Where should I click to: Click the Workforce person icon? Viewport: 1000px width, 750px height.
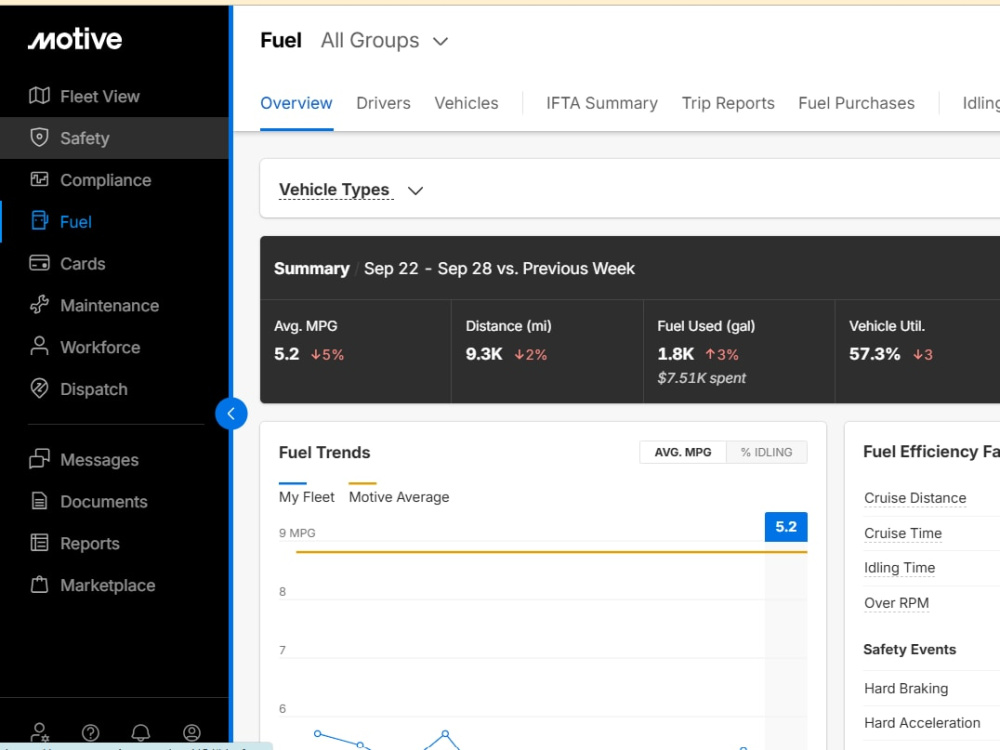pos(40,346)
